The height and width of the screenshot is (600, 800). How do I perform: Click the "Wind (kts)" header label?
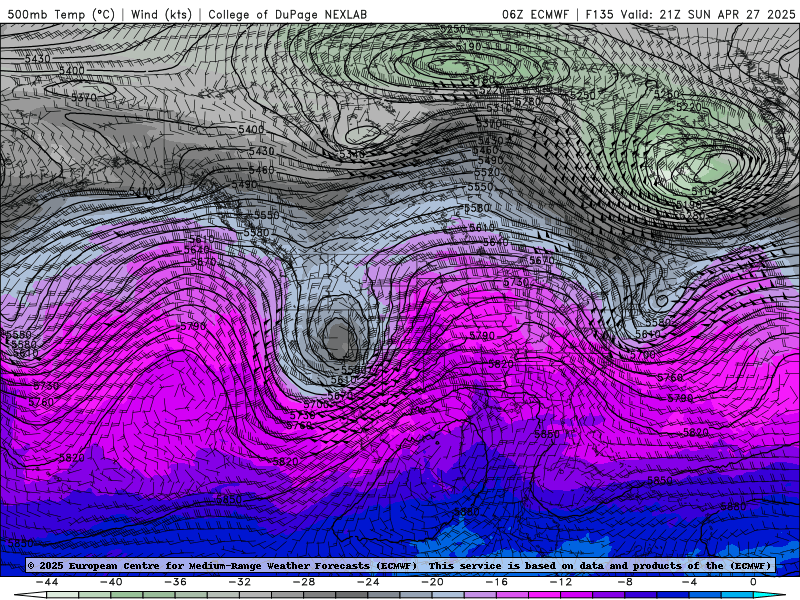[x=161, y=14]
